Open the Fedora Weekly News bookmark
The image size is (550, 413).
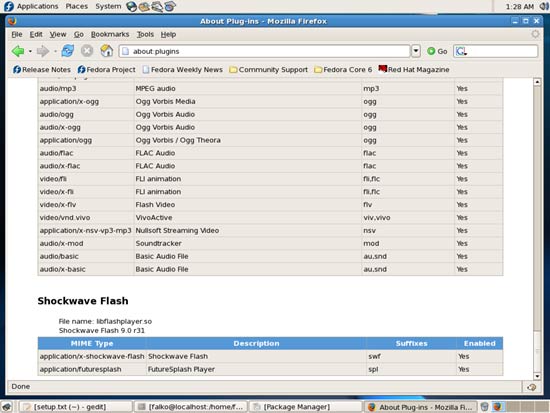(x=182, y=69)
